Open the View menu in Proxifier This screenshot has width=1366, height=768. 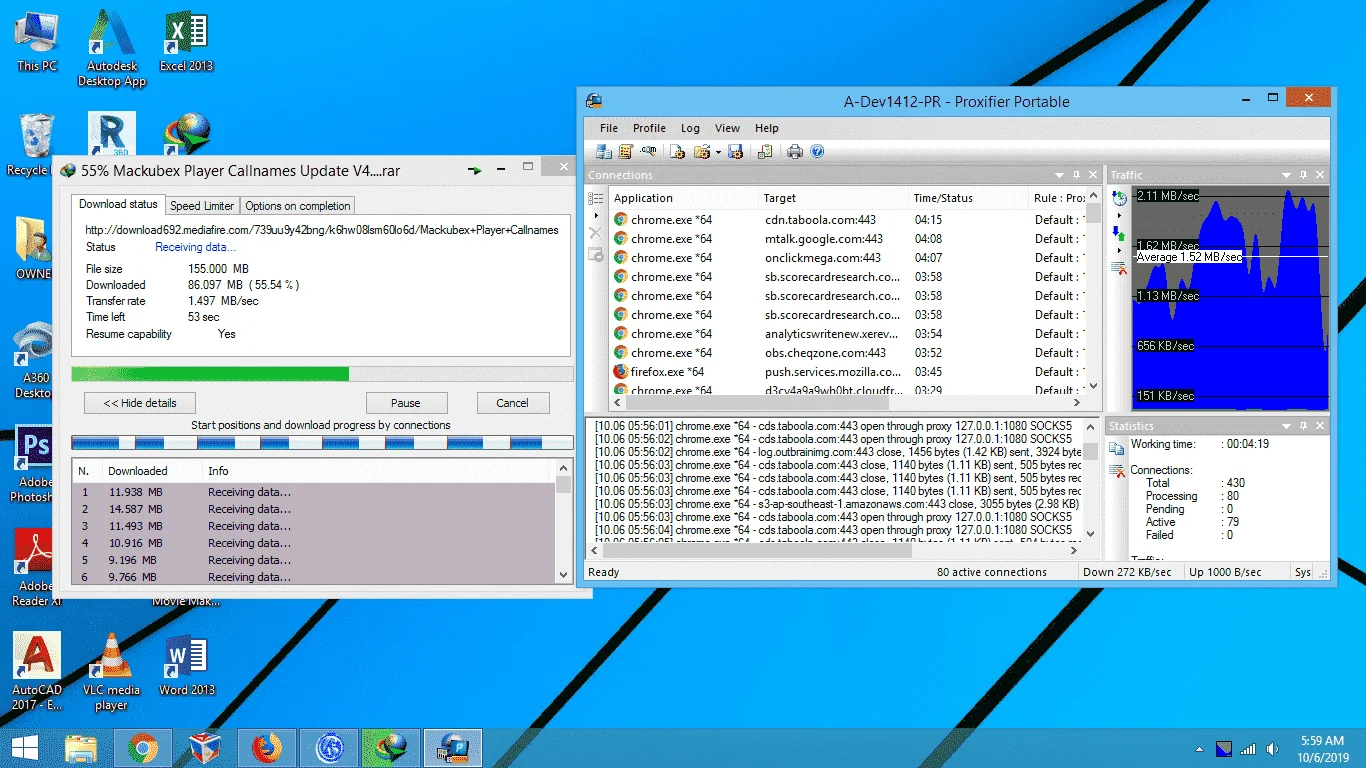727,128
